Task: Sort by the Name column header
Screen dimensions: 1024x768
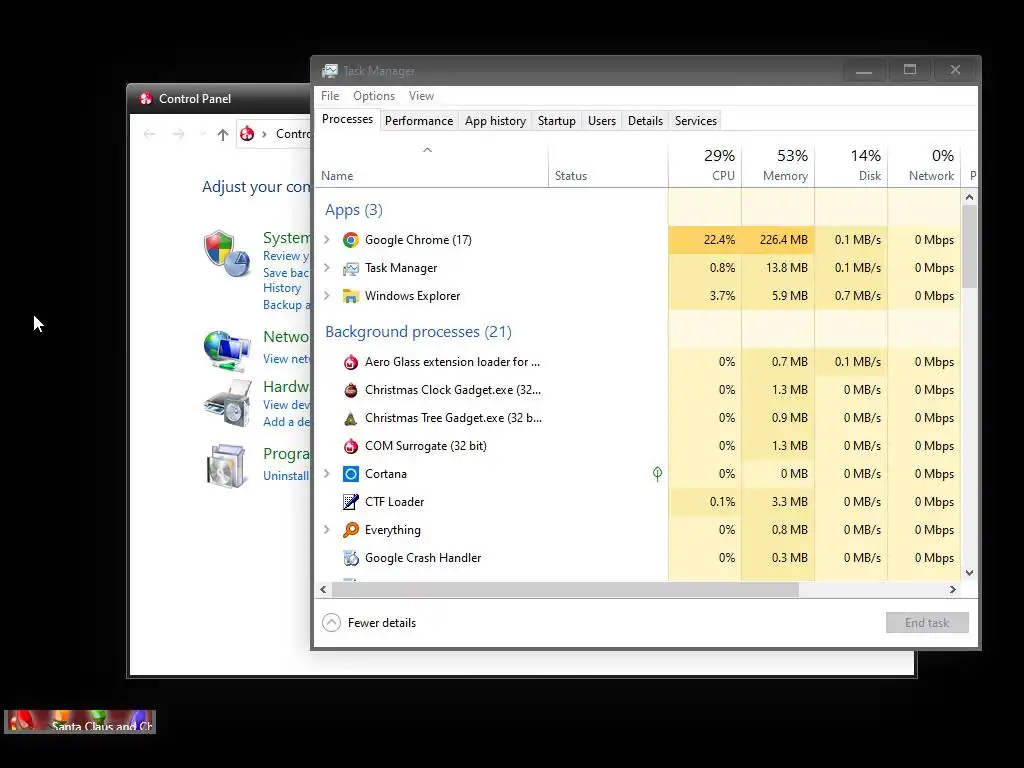Action: click(432, 165)
